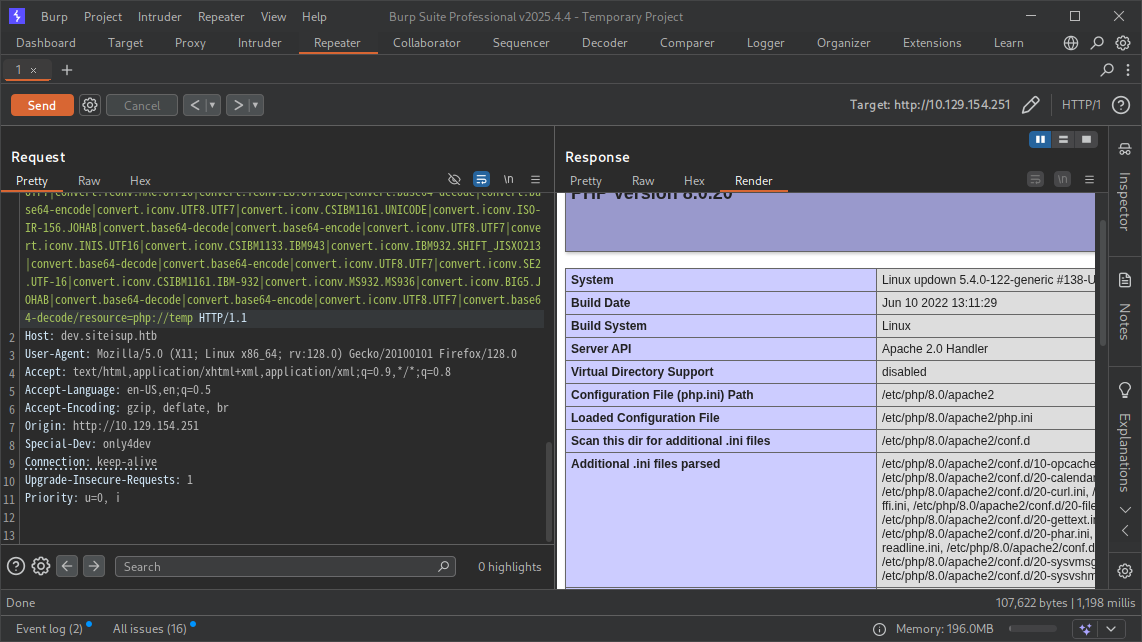
Task: Click the Search field at the bottom
Action: pyautogui.click(x=283, y=566)
